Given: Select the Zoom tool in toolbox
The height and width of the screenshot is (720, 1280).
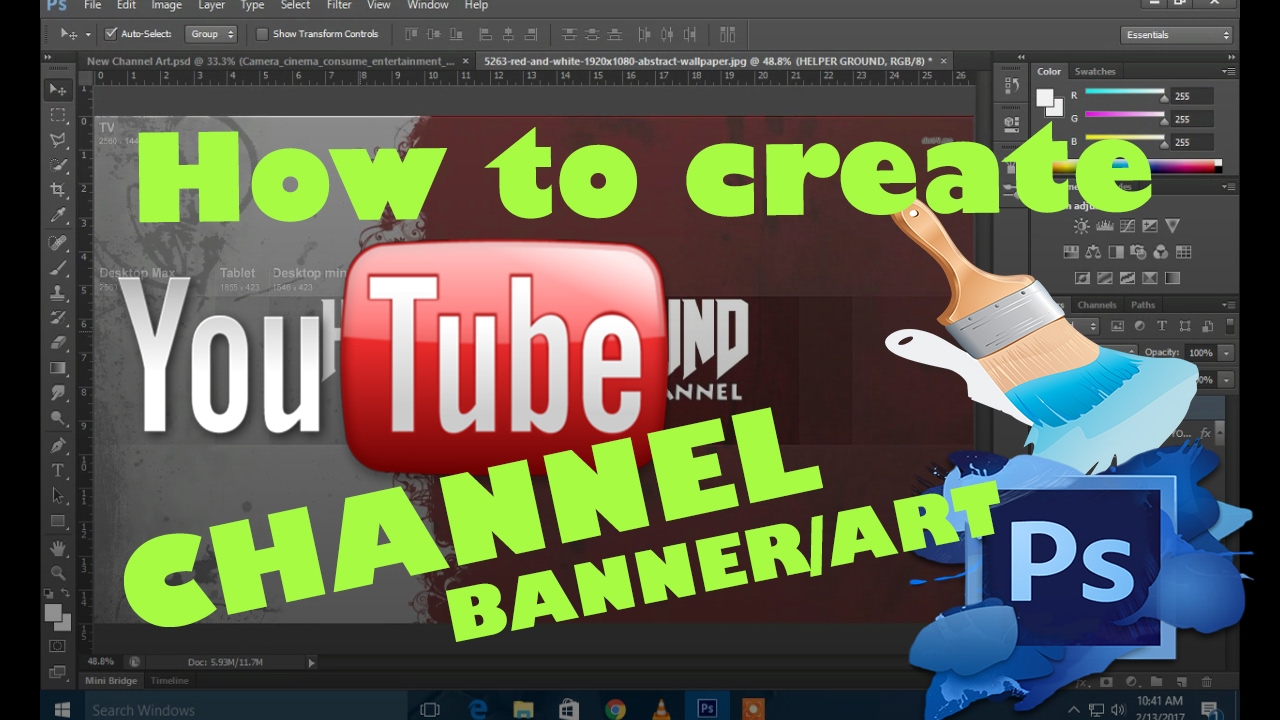Looking at the screenshot, I should [x=58, y=573].
